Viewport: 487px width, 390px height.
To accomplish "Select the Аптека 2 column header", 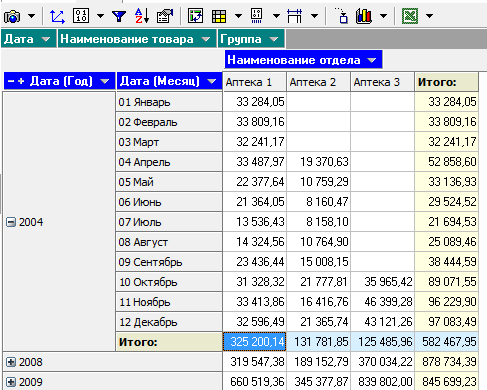I will [318, 82].
